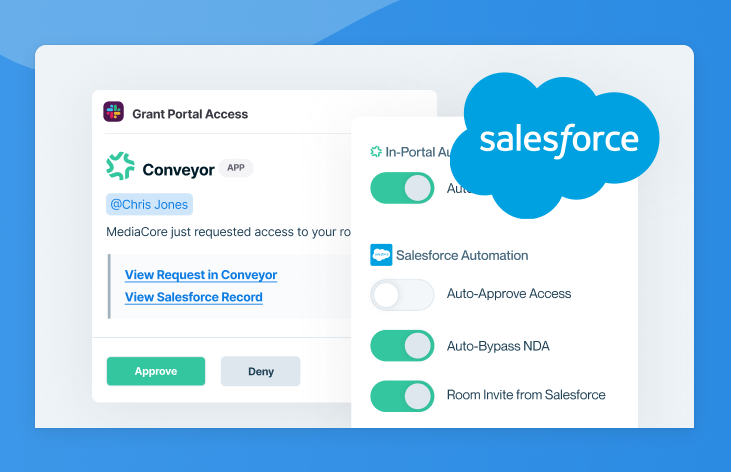
Task: Click the APP badge next to Conveyor
Action: coord(236,168)
